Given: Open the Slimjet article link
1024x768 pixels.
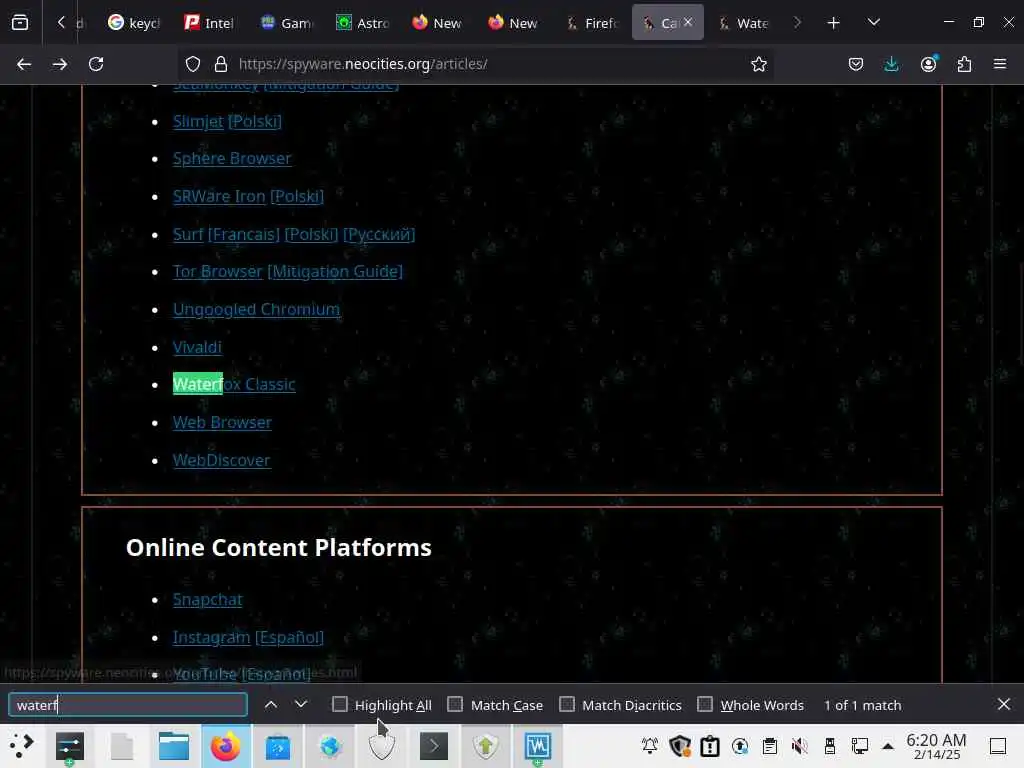Looking at the screenshot, I should tap(198, 121).
